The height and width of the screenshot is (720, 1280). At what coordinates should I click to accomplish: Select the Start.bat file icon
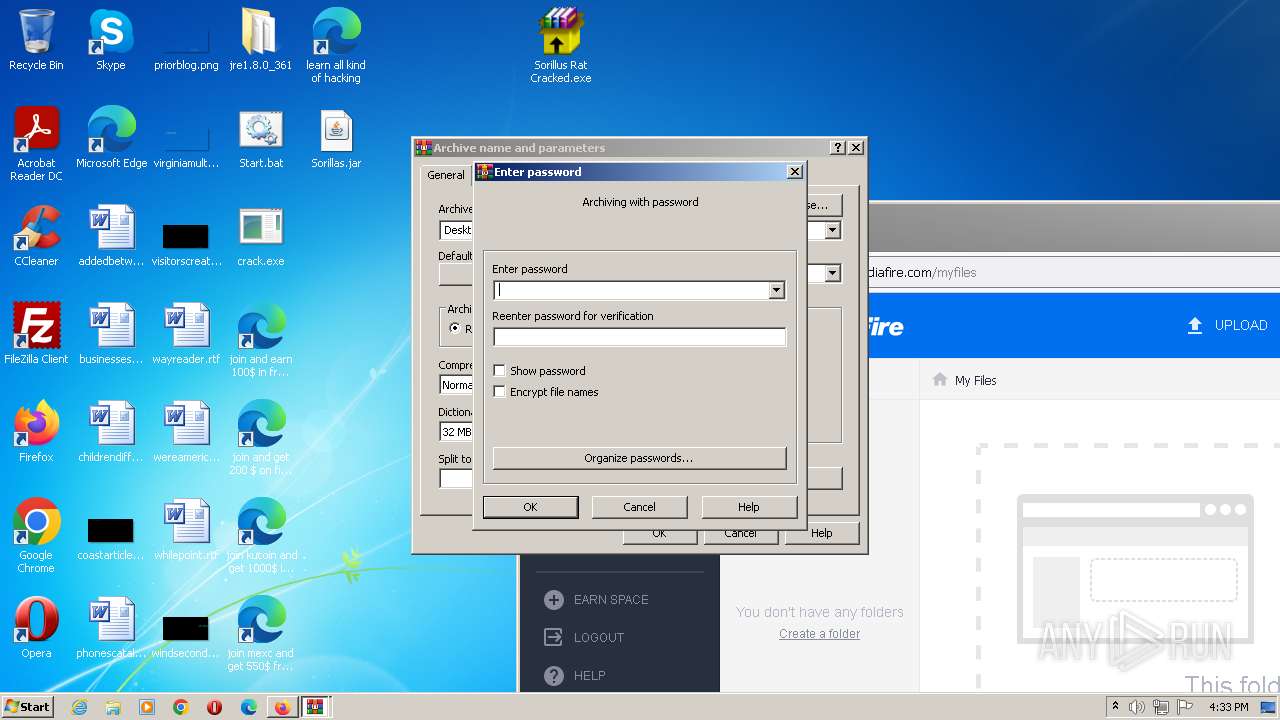pyautogui.click(x=261, y=138)
